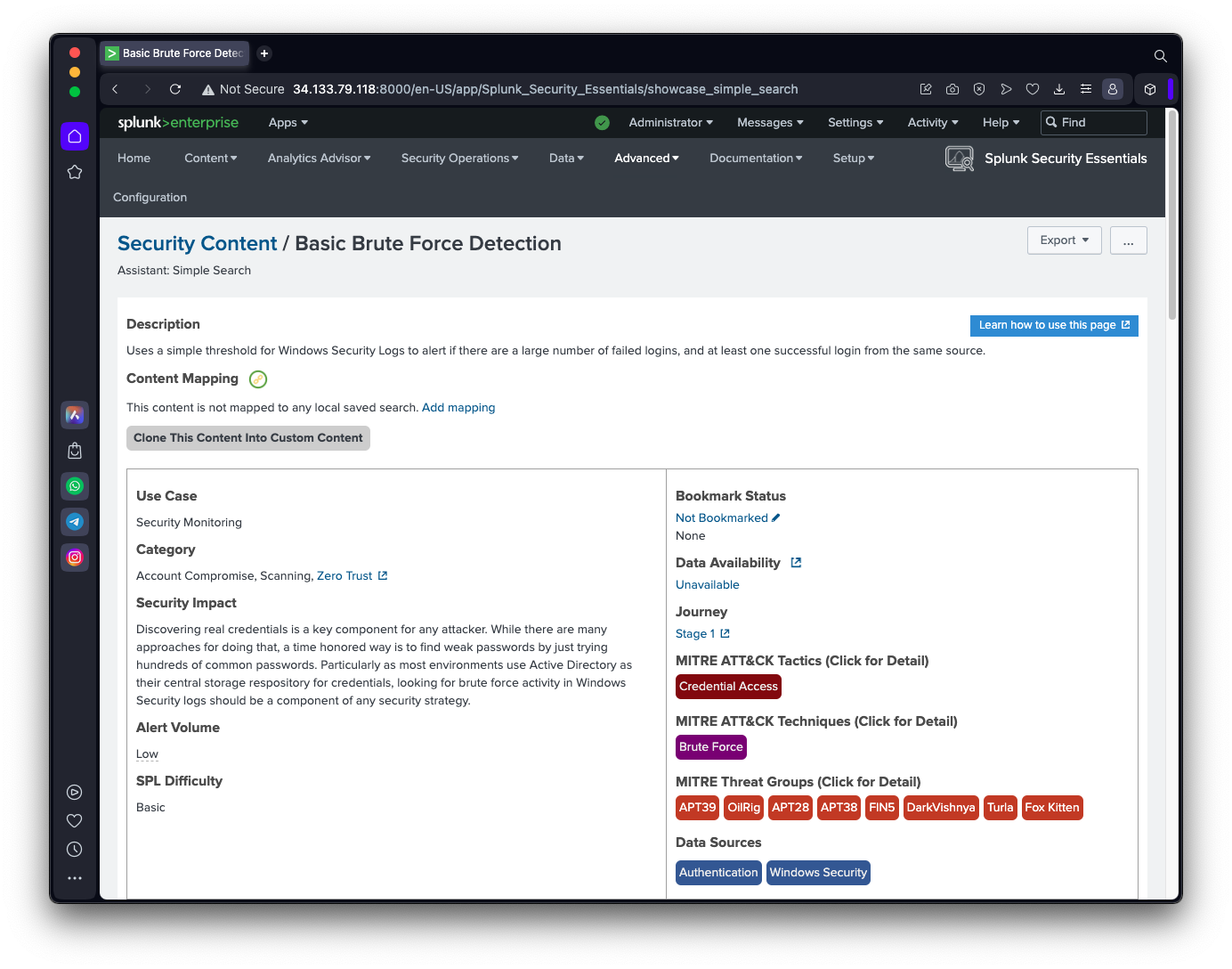The width and height of the screenshot is (1232, 969).
Task: Click the shield icon in address bar
Action: (x=979, y=89)
